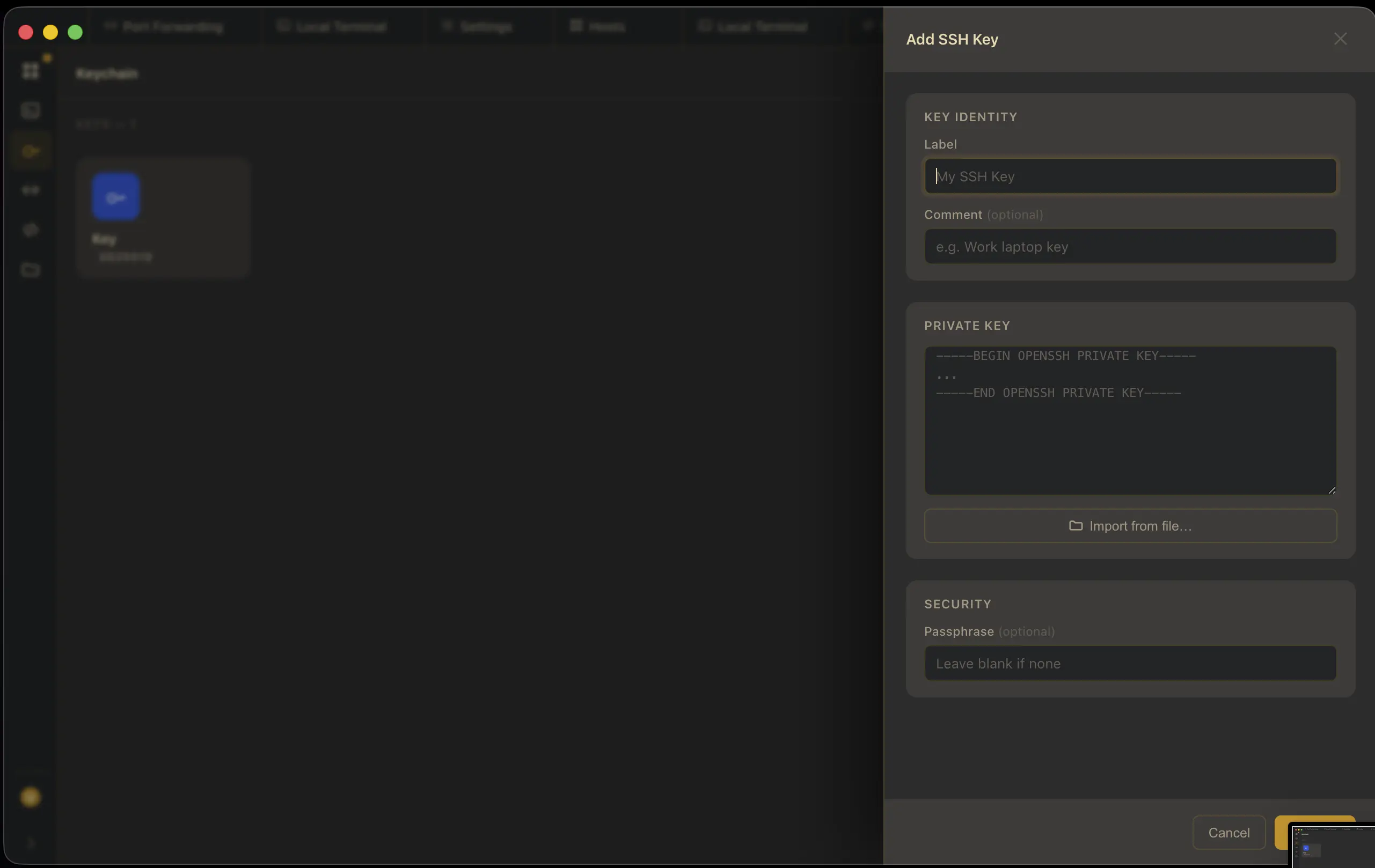Import private key from file
This screenshot has height=868, width=1375.
click(1130, 526)
